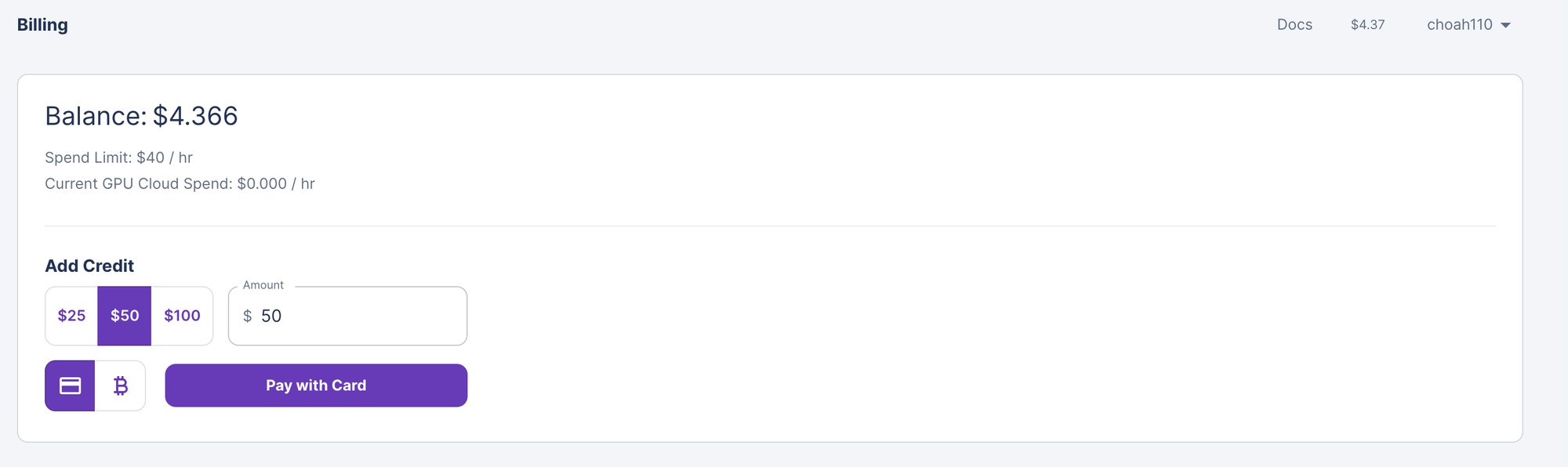The width and height of the screenshot is (1568, 467).
Task: Click the Current GPU Cloud Spend line
Action: click(180, 183)
